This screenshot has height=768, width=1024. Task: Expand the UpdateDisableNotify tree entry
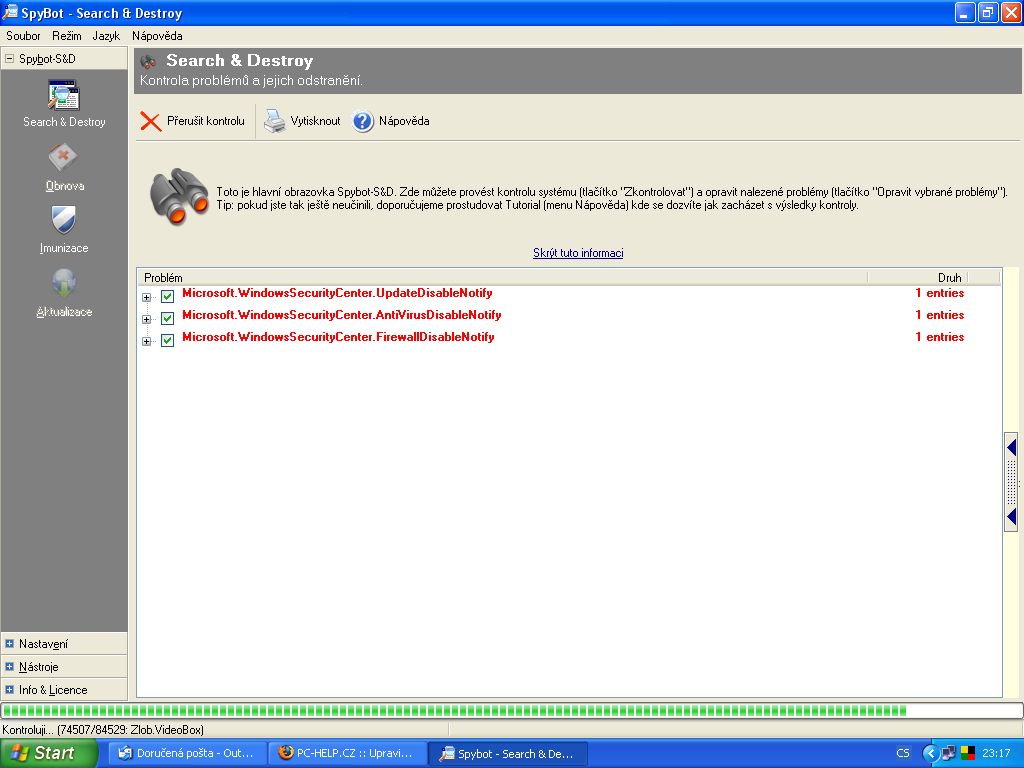tap(146, 297)
